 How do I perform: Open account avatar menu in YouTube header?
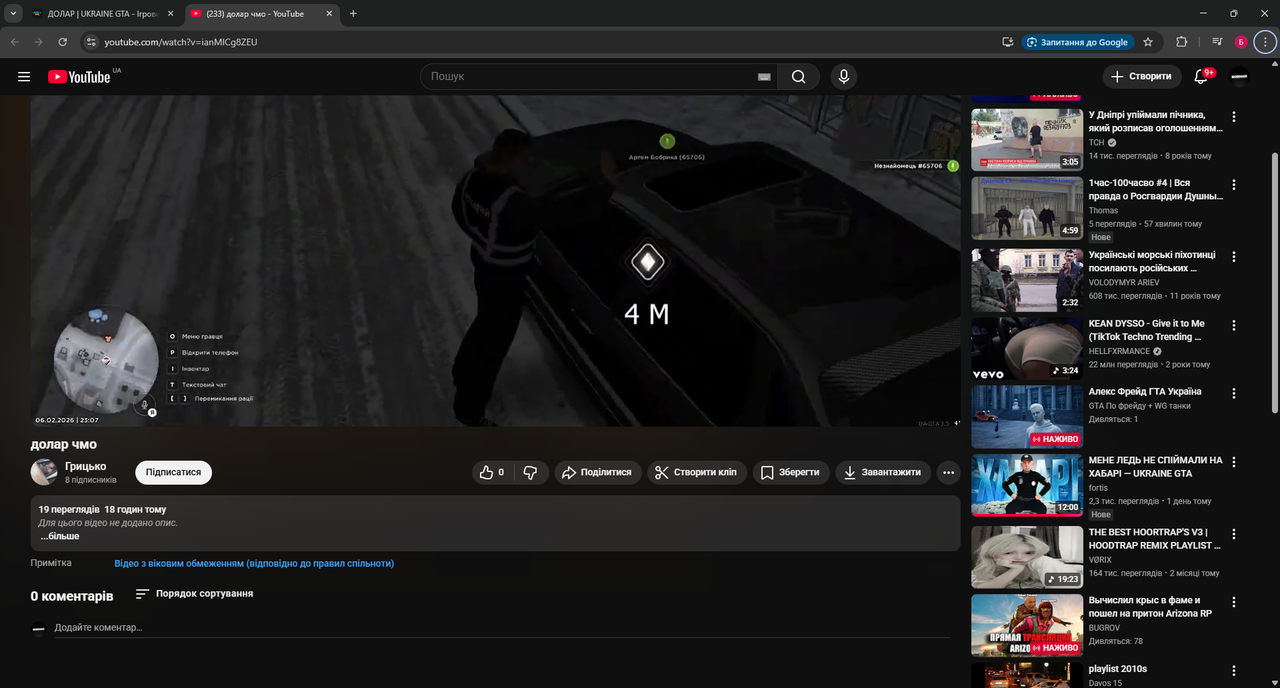[1239, 77]
